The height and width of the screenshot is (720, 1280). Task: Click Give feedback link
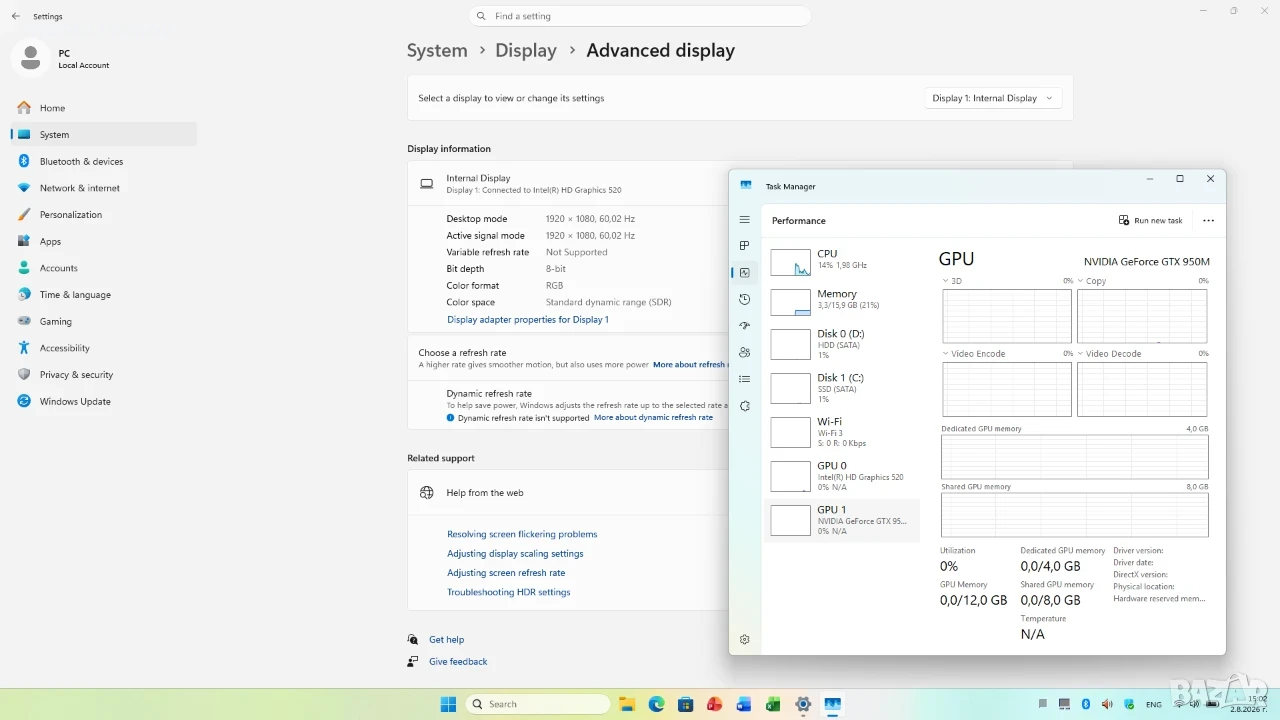click(458, 662)
